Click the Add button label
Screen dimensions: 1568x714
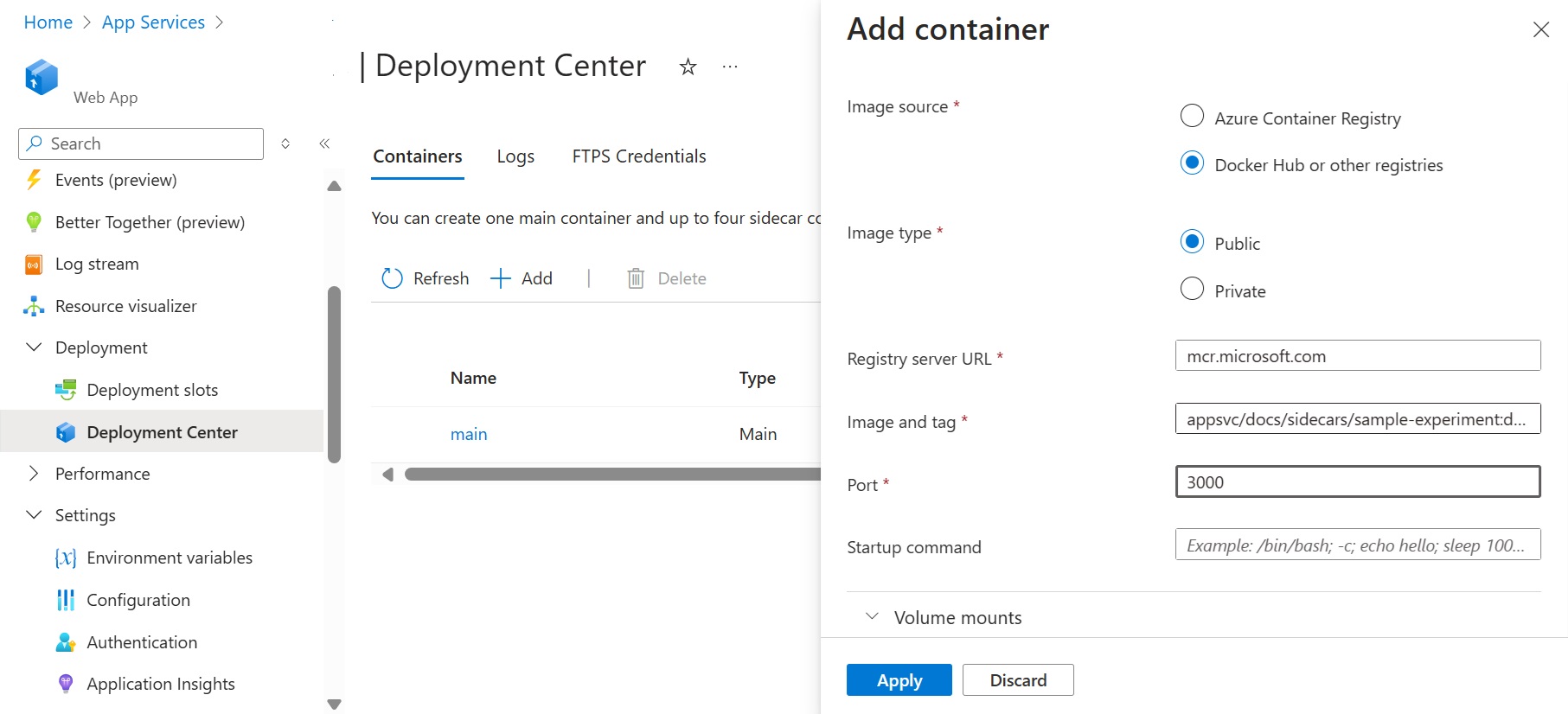click(x=537, y=278)
